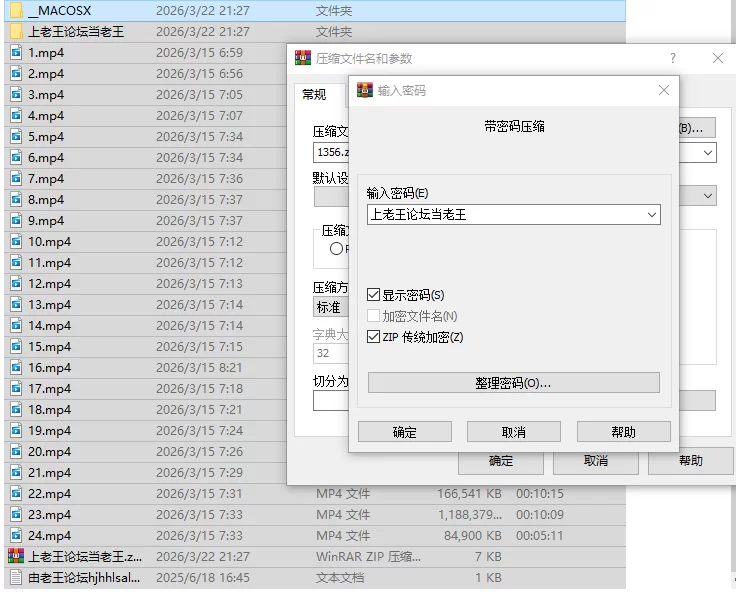Close the 输入密码 dialog
Viewport: 736px width, 592px height.
tap(664, 90)
